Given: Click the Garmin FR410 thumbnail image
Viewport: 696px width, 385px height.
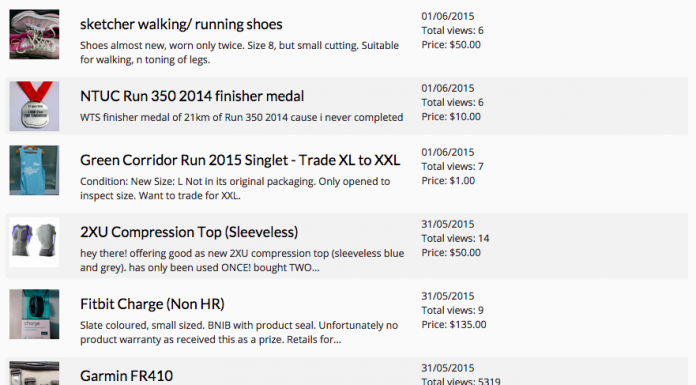Looking at the screenshot, I should (x=34, y=373).
